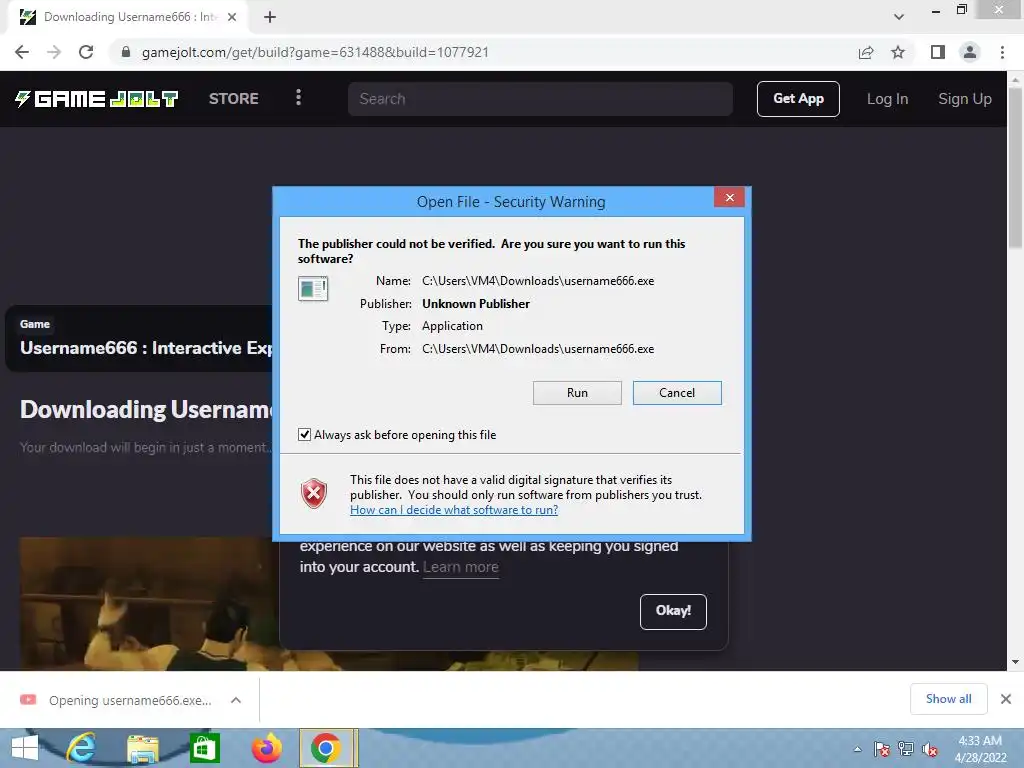This screenshot has width=1024, height=768.
Task: Open 'How can I decide what software to run?' link
Action: coord(454,510)
